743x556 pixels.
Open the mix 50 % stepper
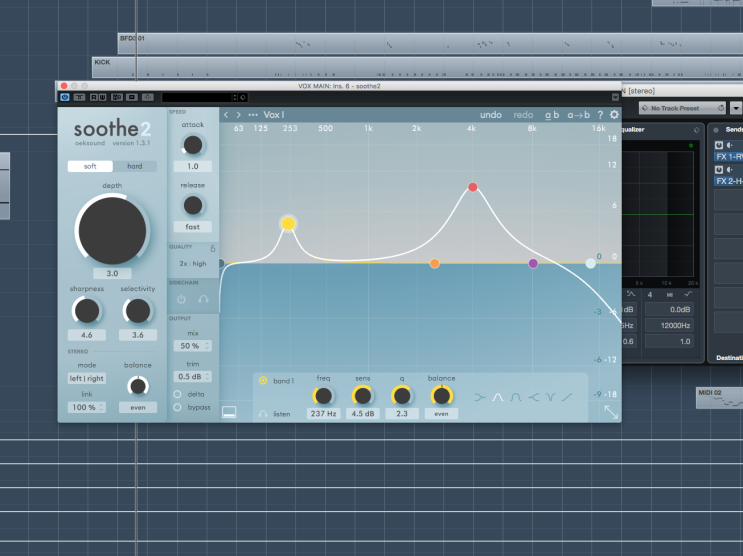click(192, 346)
